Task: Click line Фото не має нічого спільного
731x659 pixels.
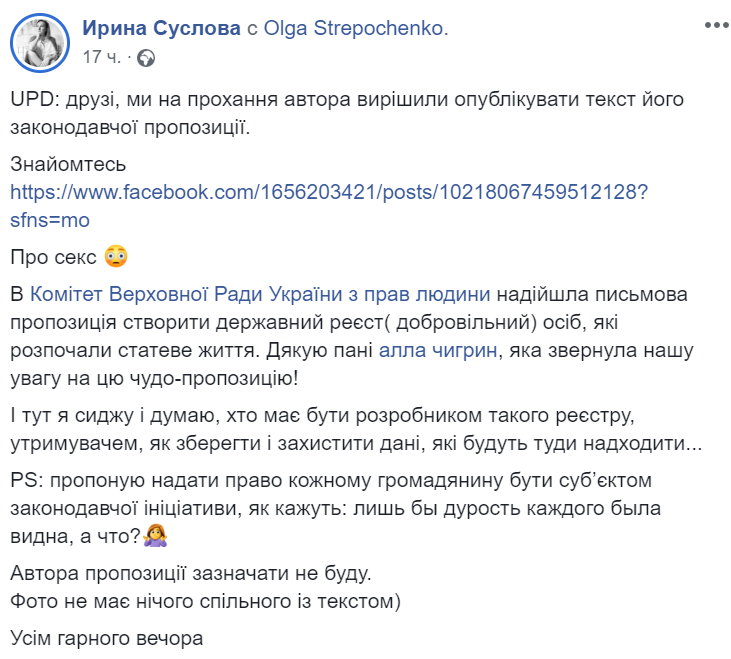Action: pos(206,600)
